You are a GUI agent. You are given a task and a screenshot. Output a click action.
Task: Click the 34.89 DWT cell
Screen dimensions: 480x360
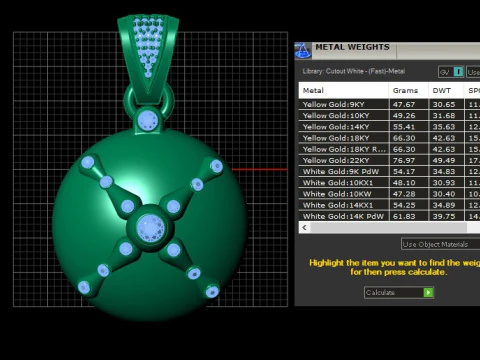click(446, 205)
